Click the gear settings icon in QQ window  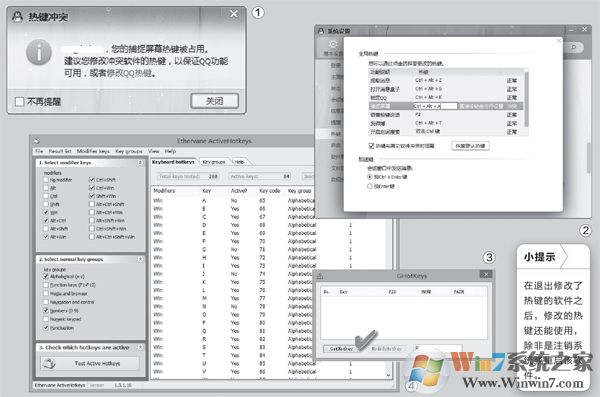pos(333,44)
